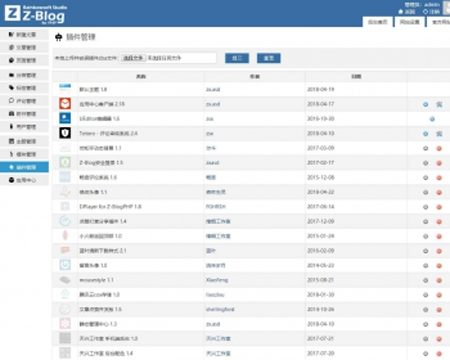Click the blue UEditor plugin logo icon
The width and height of the screenshot is (450, 360).
point(65,118)
